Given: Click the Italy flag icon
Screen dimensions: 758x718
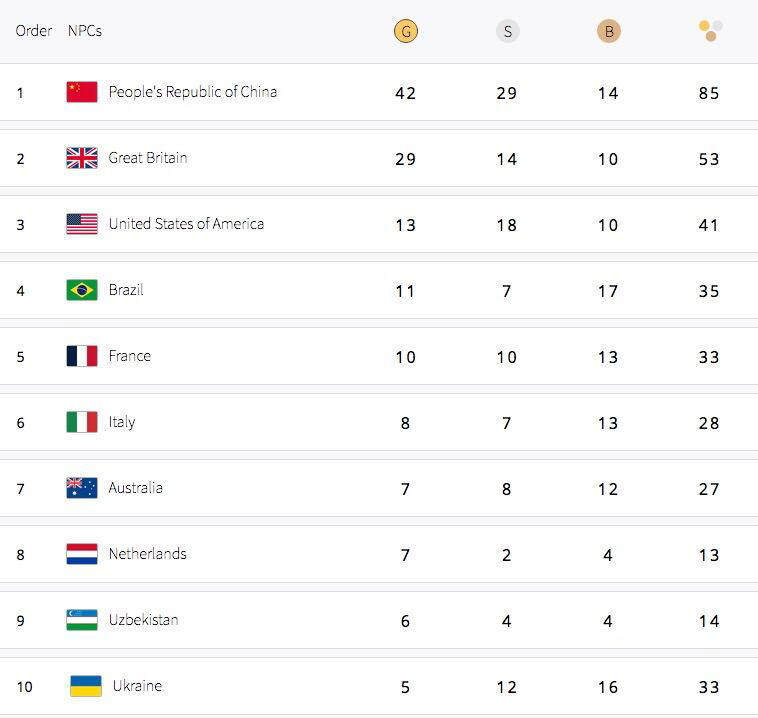Looking at the screenshot, I should tap(82, 422).
